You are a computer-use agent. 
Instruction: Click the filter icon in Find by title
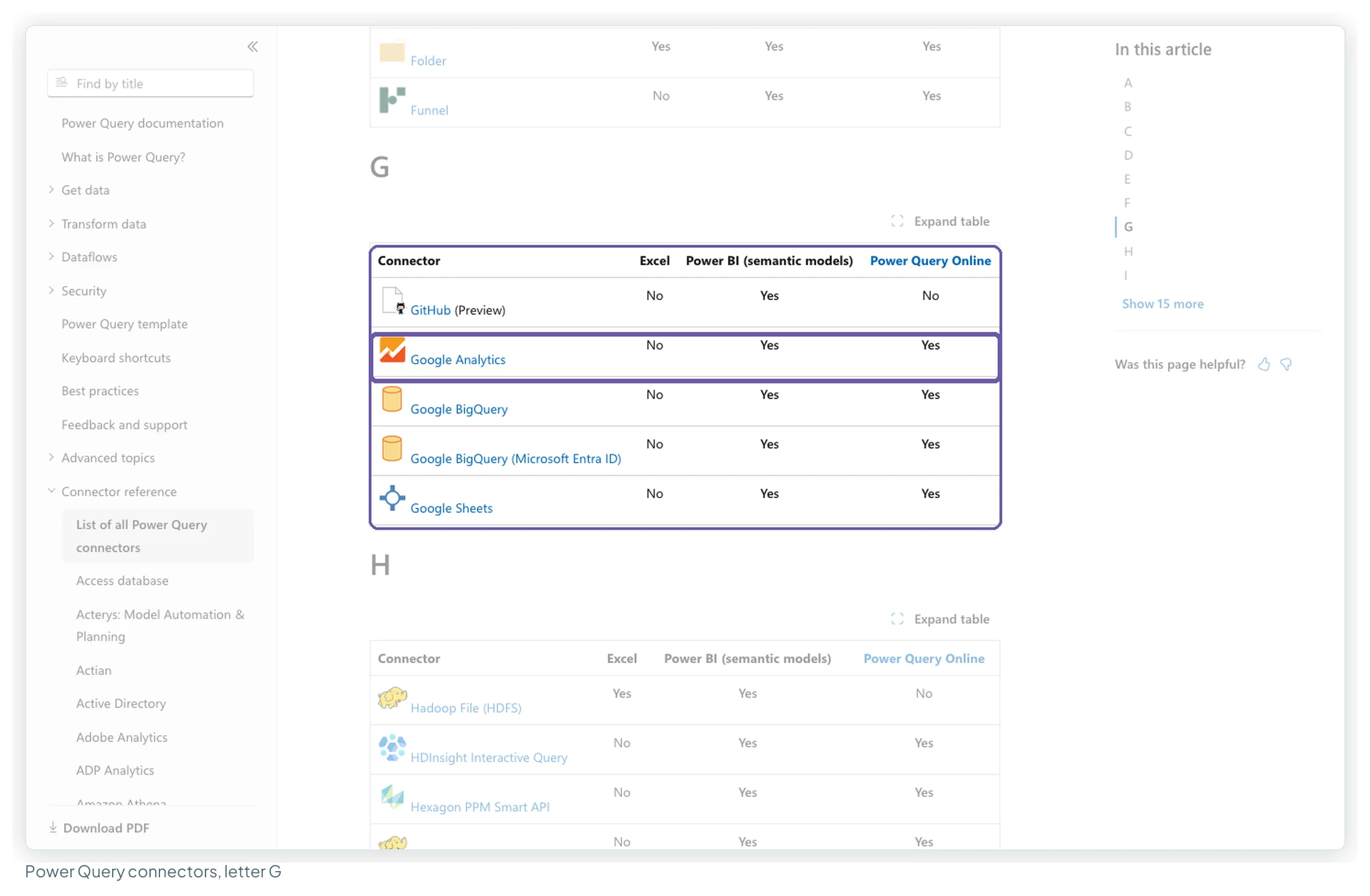pyautogui.click(x=62, y=83)
